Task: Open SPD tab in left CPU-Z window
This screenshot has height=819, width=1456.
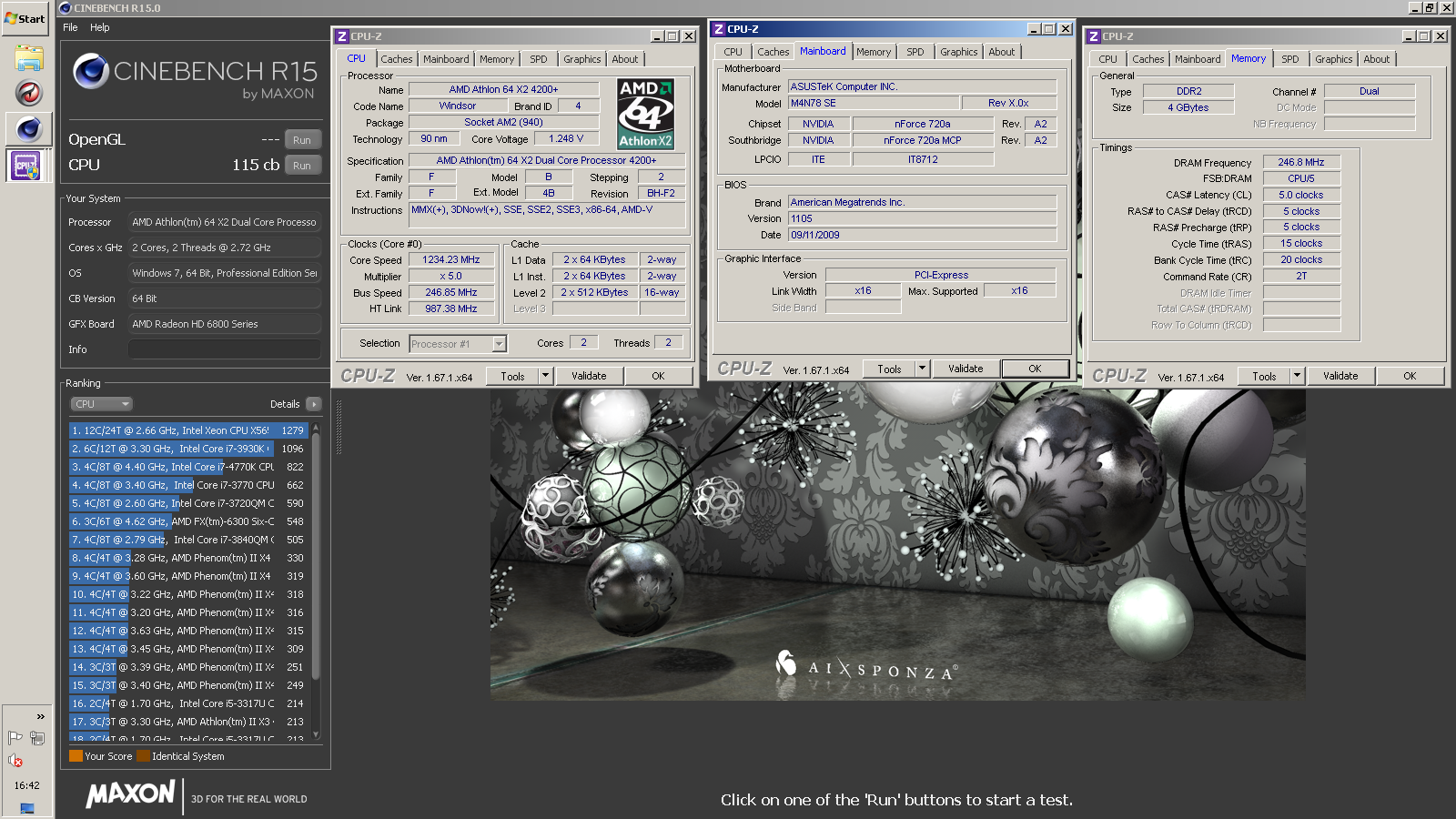Action: (x=539, y=59)
